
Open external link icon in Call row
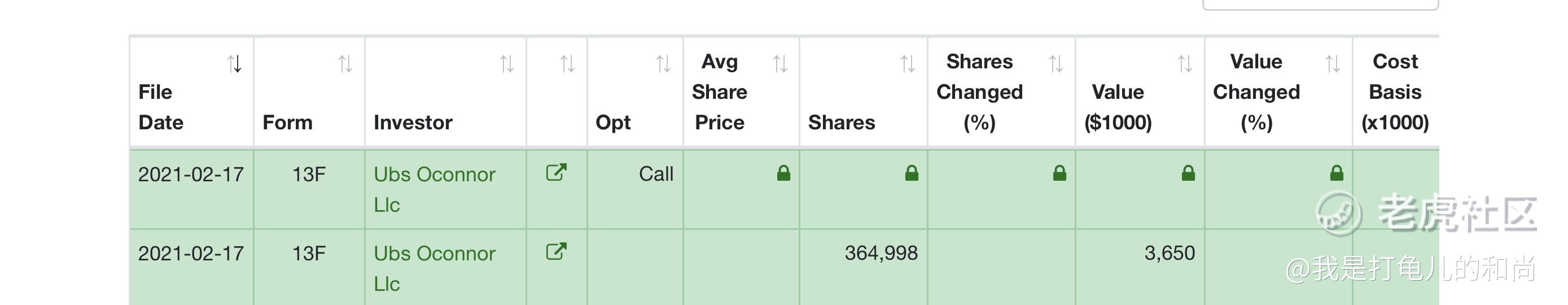pyautogui.click(x=557, y=172)
